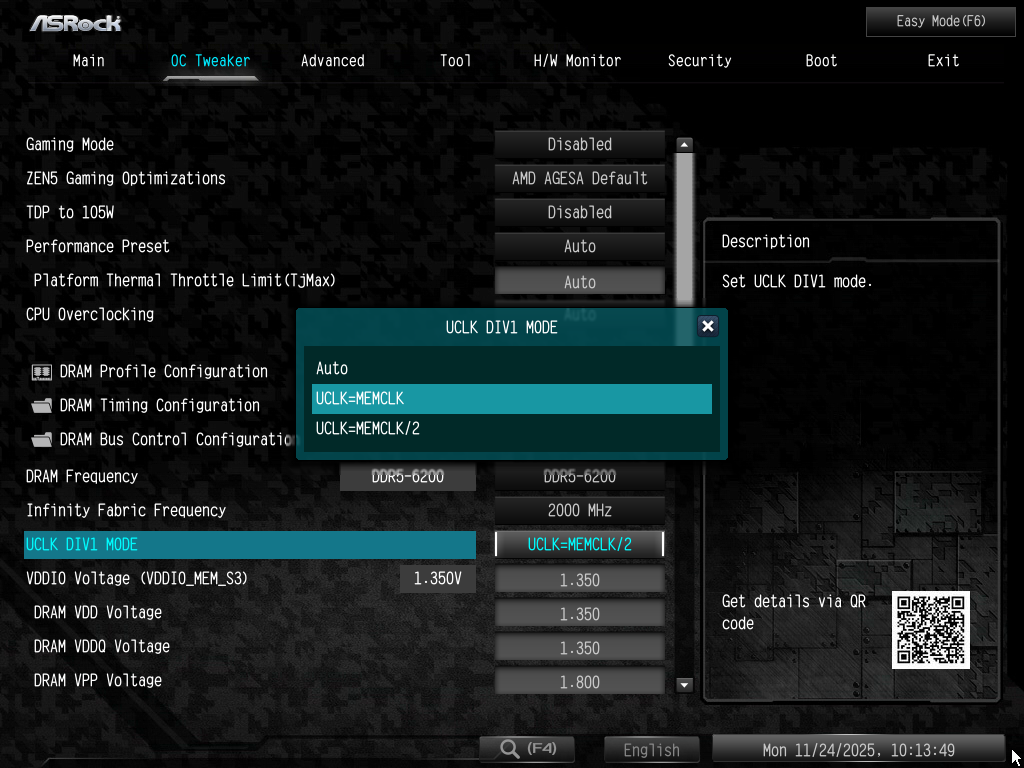The width and height of the screenshot is (1024, 768).
Task: Click the search magnifier icon
Action: (510, 749)
